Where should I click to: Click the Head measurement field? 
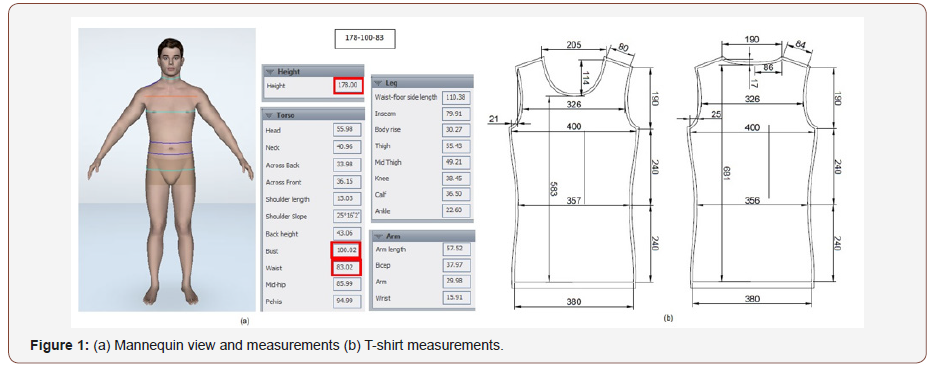click(x=347, y=130)
